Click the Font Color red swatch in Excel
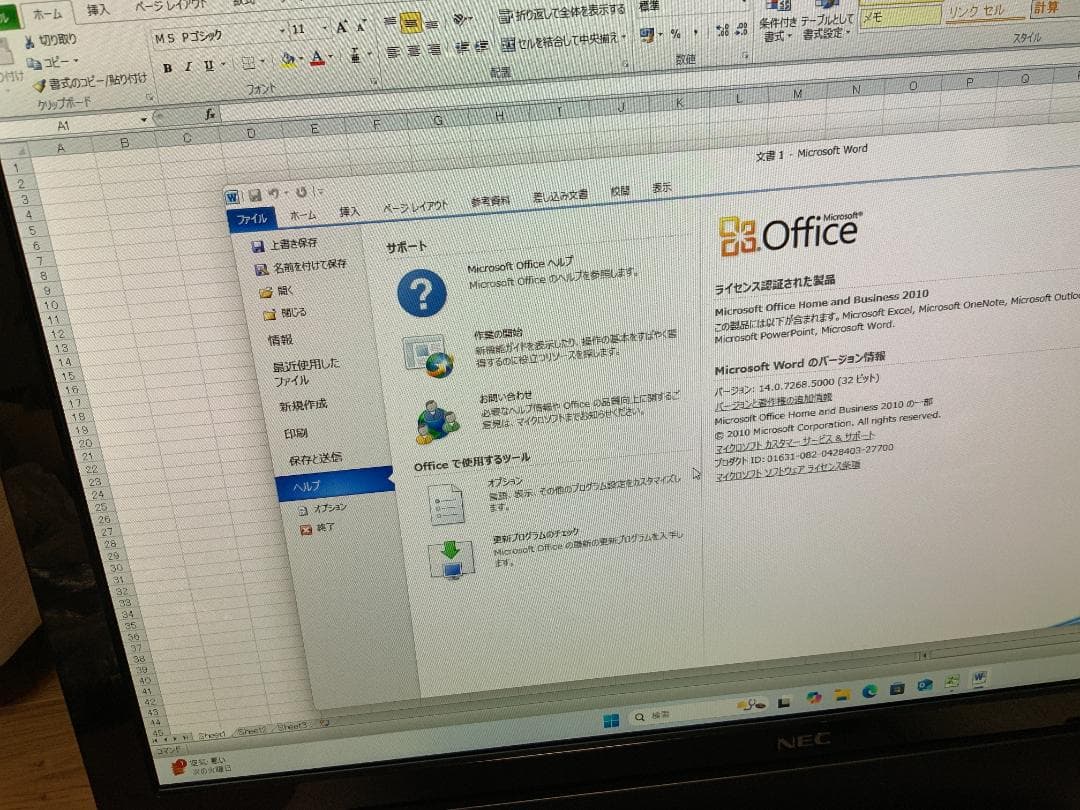Image resolution: width=1080 pixels, height=810 pixels. coord(318,59)
